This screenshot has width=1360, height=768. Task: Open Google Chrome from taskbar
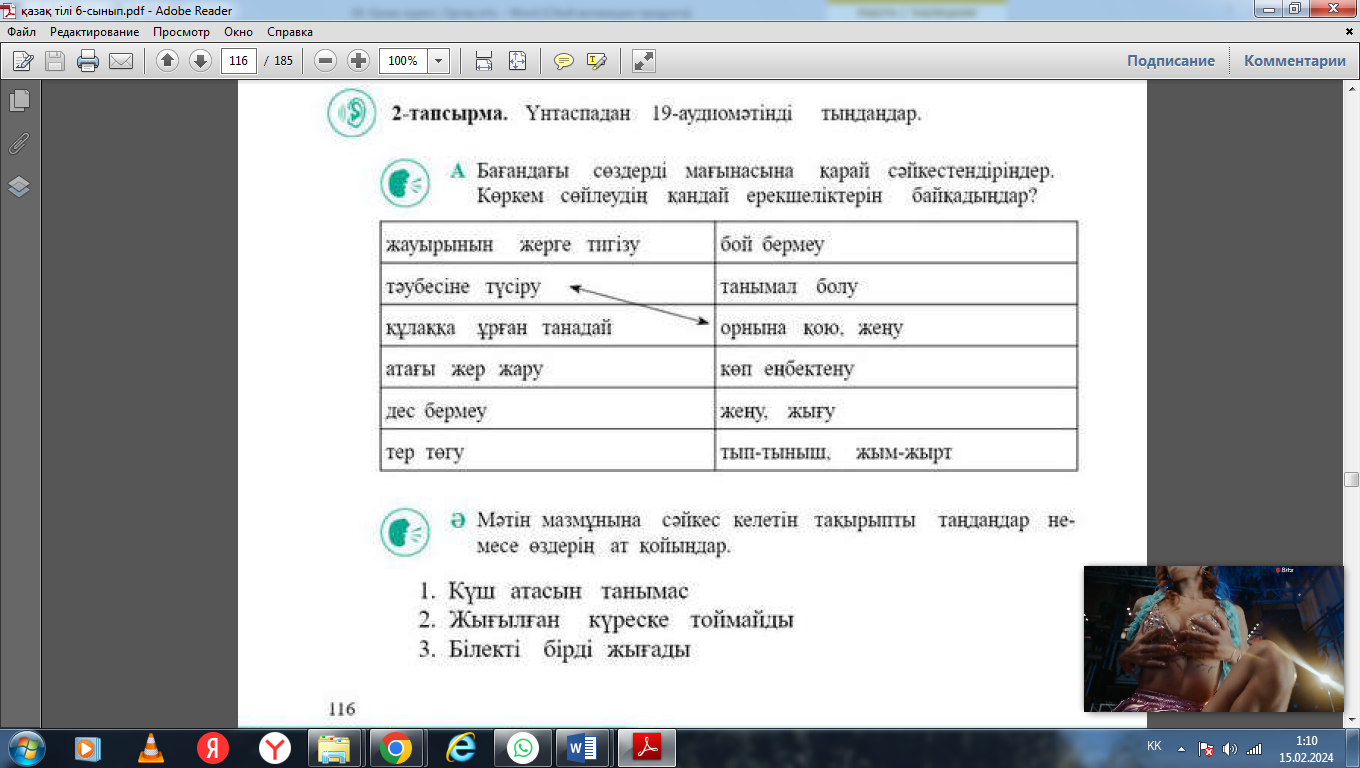point(396,747)
